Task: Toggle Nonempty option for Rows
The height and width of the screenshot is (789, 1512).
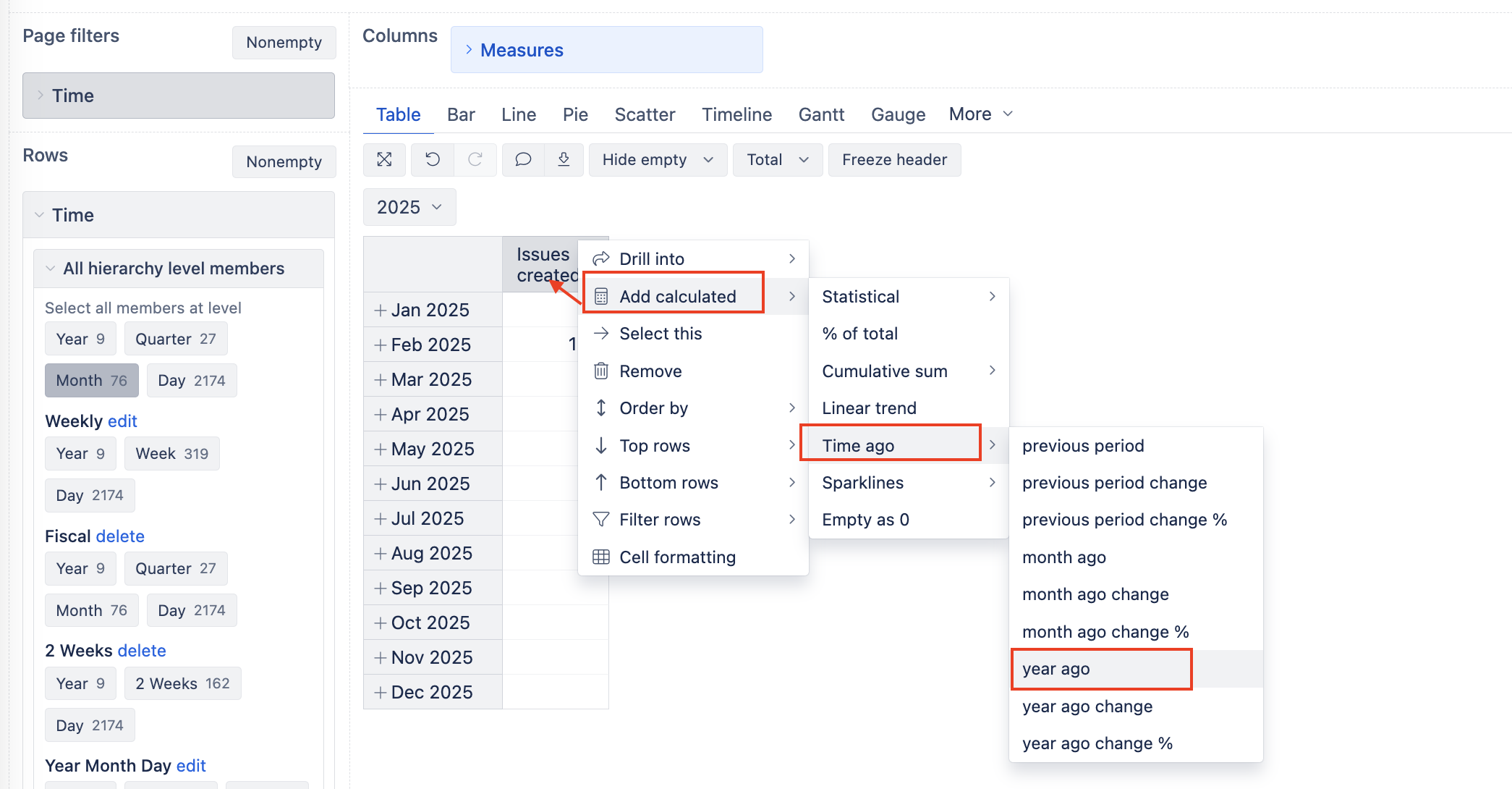Action: (x=284, y=162)
